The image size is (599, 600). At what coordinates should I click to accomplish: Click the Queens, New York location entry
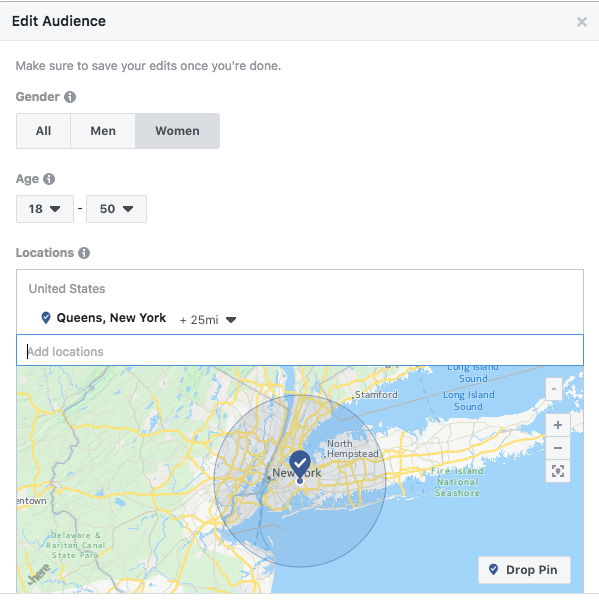click(x=111, y=318)
